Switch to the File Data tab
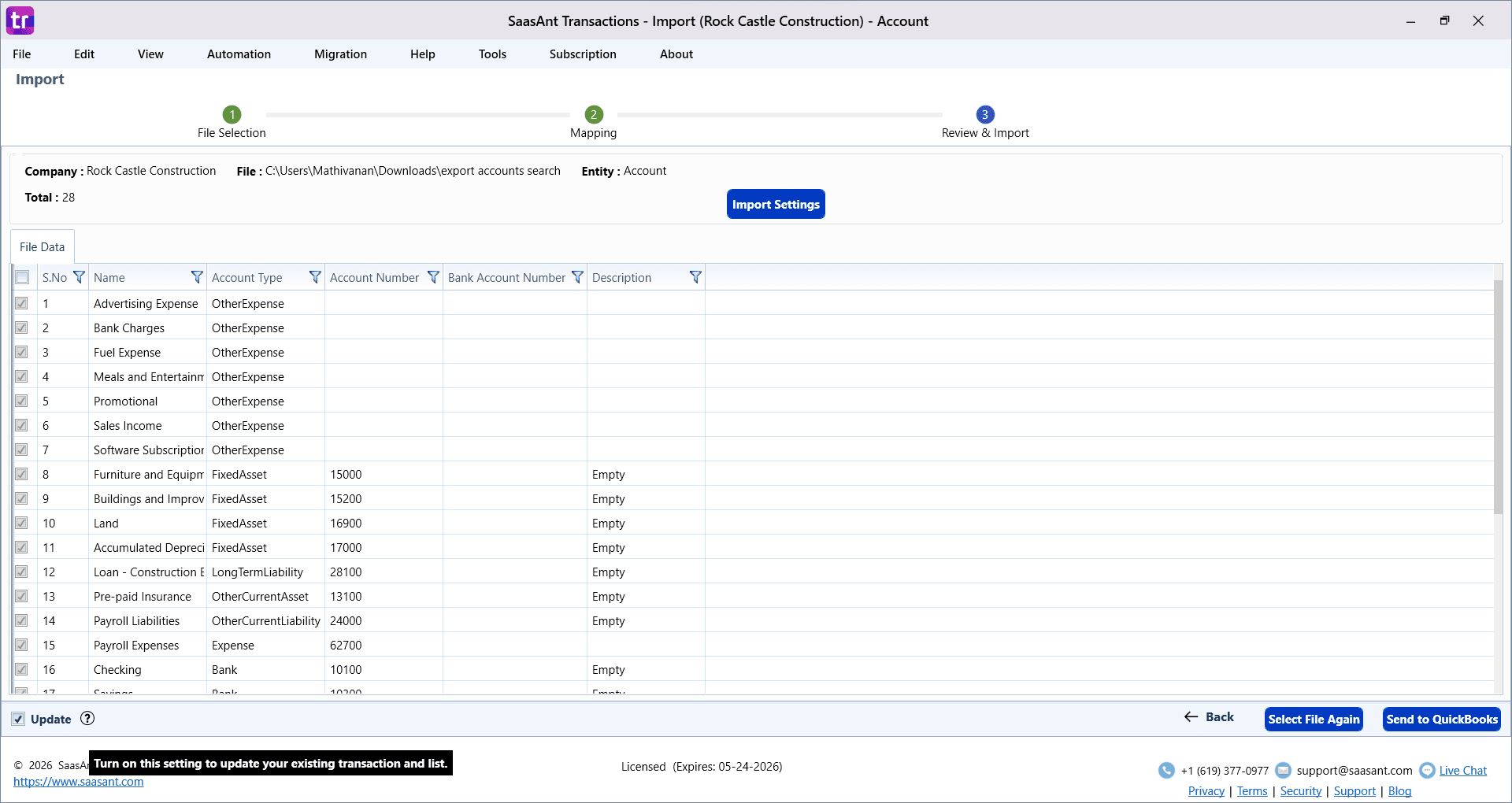Screen dimensions: 1512x803 [42, 246]
